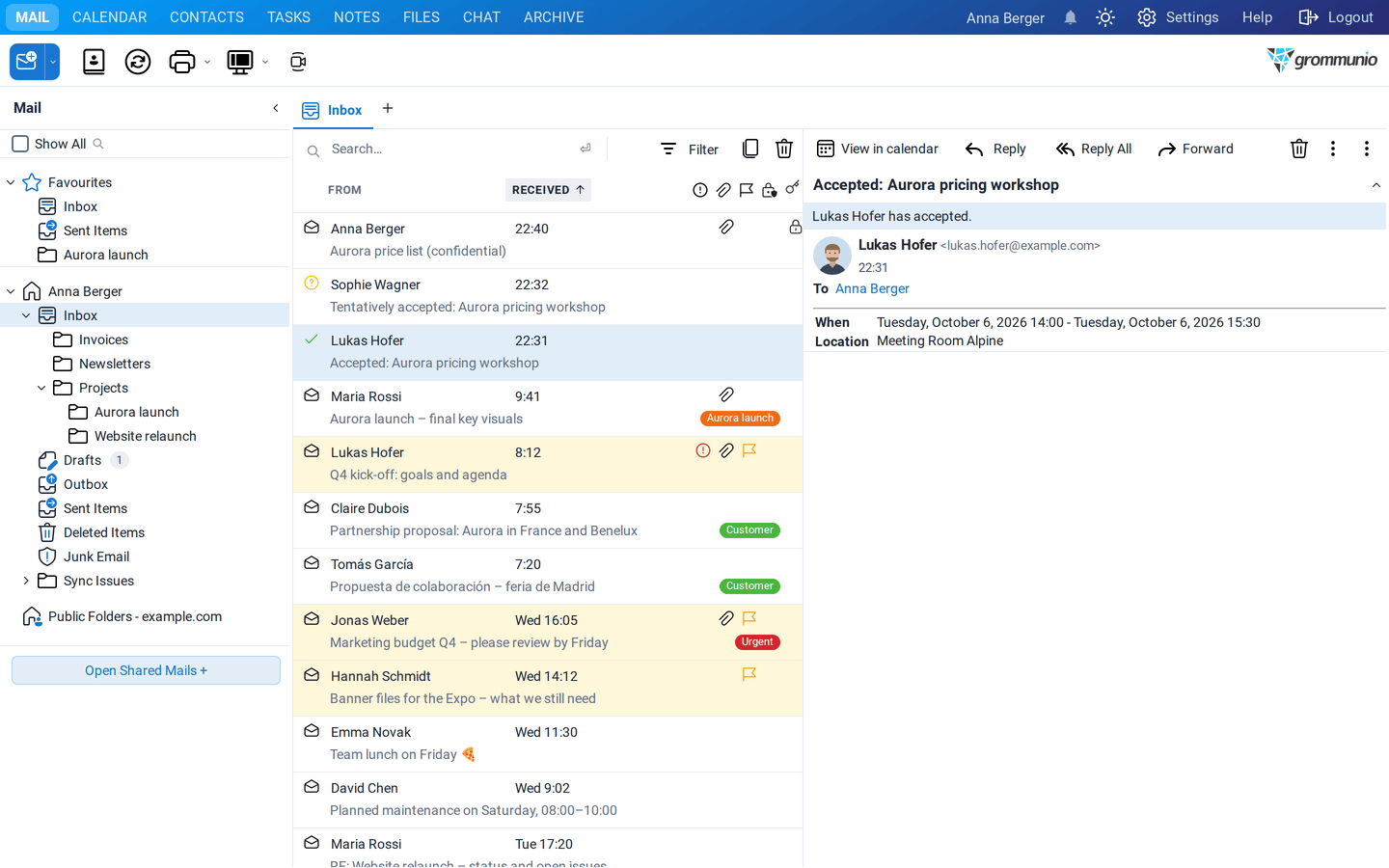Open the CONTACTS menu
The height and width of the screenshot is (868, 1389).
pos(206,17)
